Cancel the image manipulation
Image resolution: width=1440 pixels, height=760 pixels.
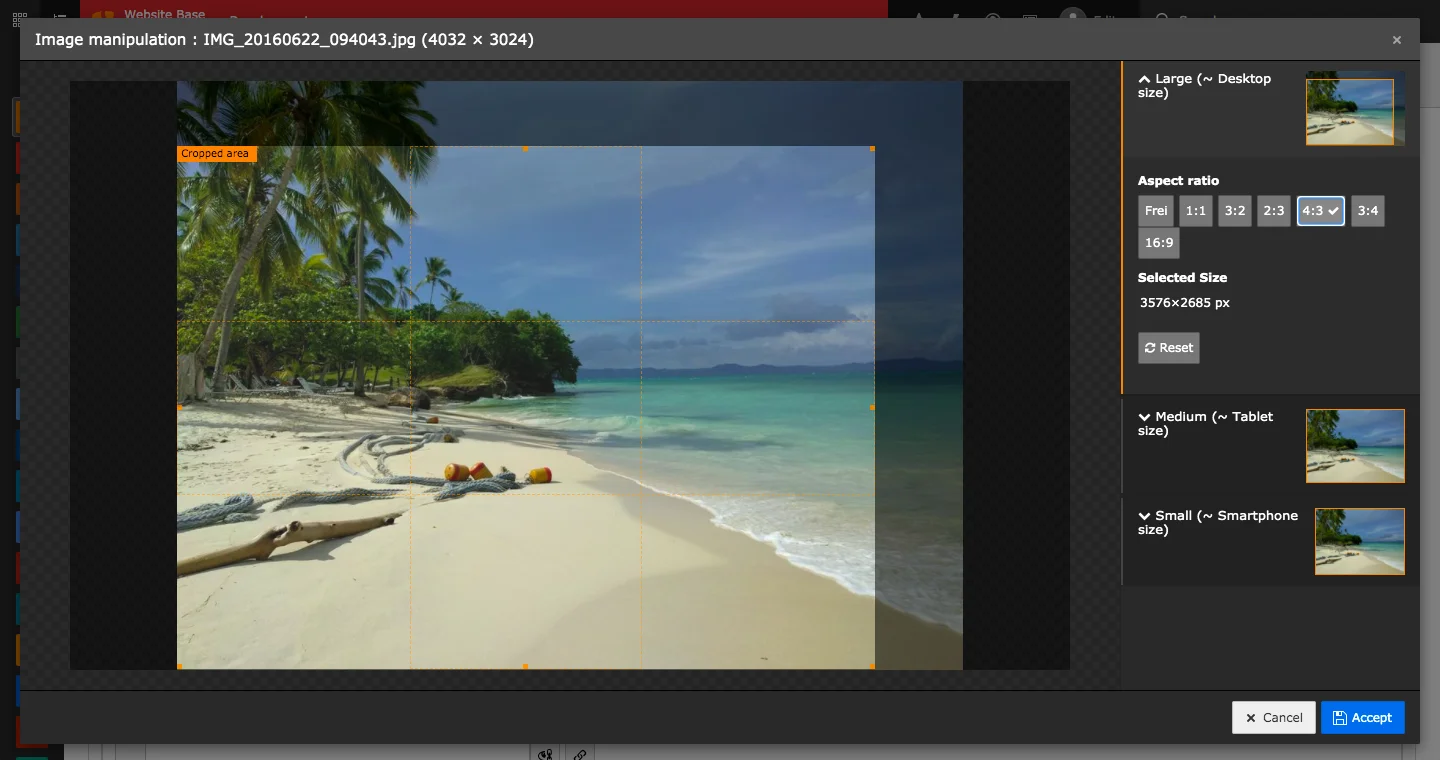pyautogui.click(x=1273, y=717)
